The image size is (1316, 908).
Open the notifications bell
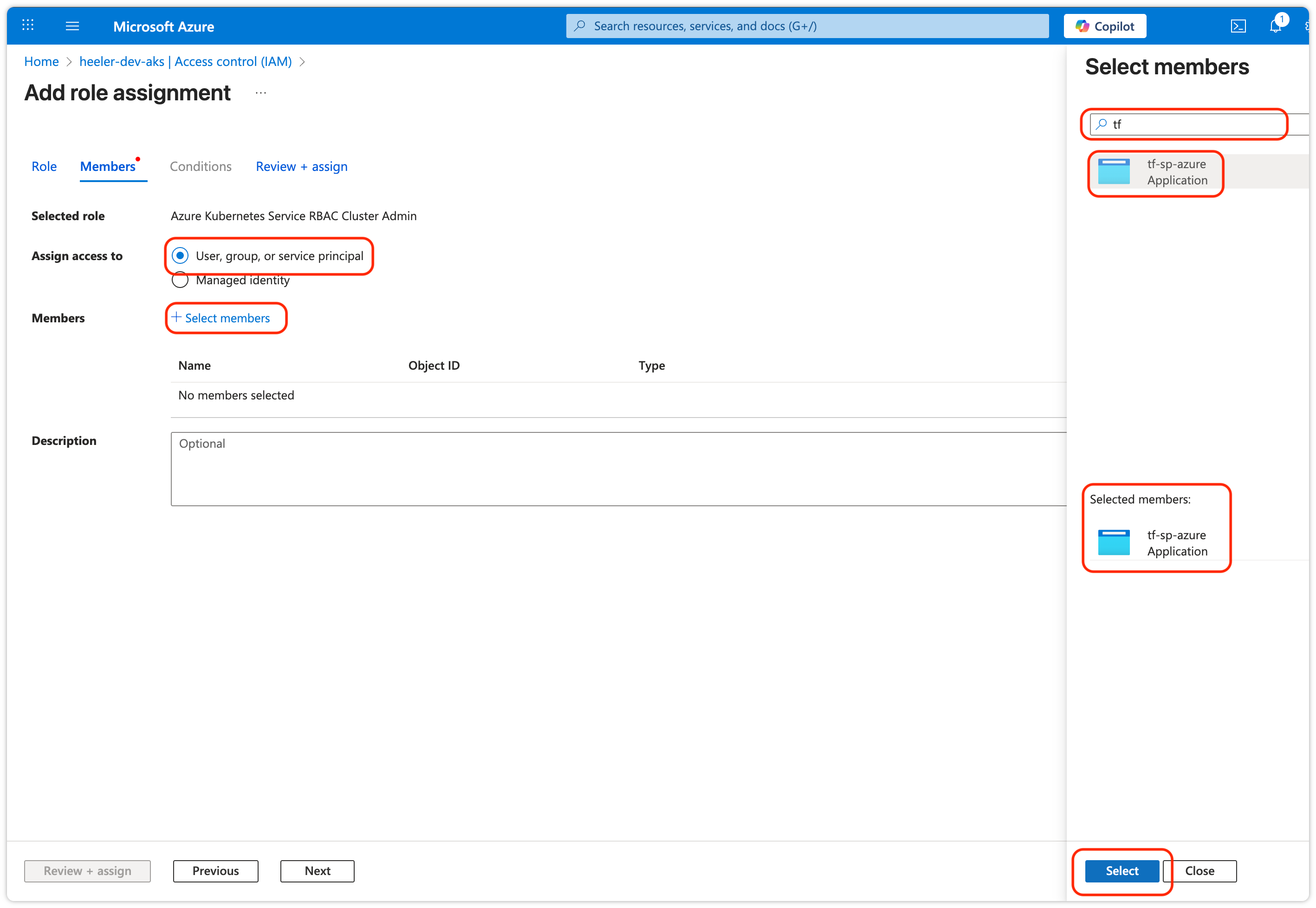(x=1275, y=26)
